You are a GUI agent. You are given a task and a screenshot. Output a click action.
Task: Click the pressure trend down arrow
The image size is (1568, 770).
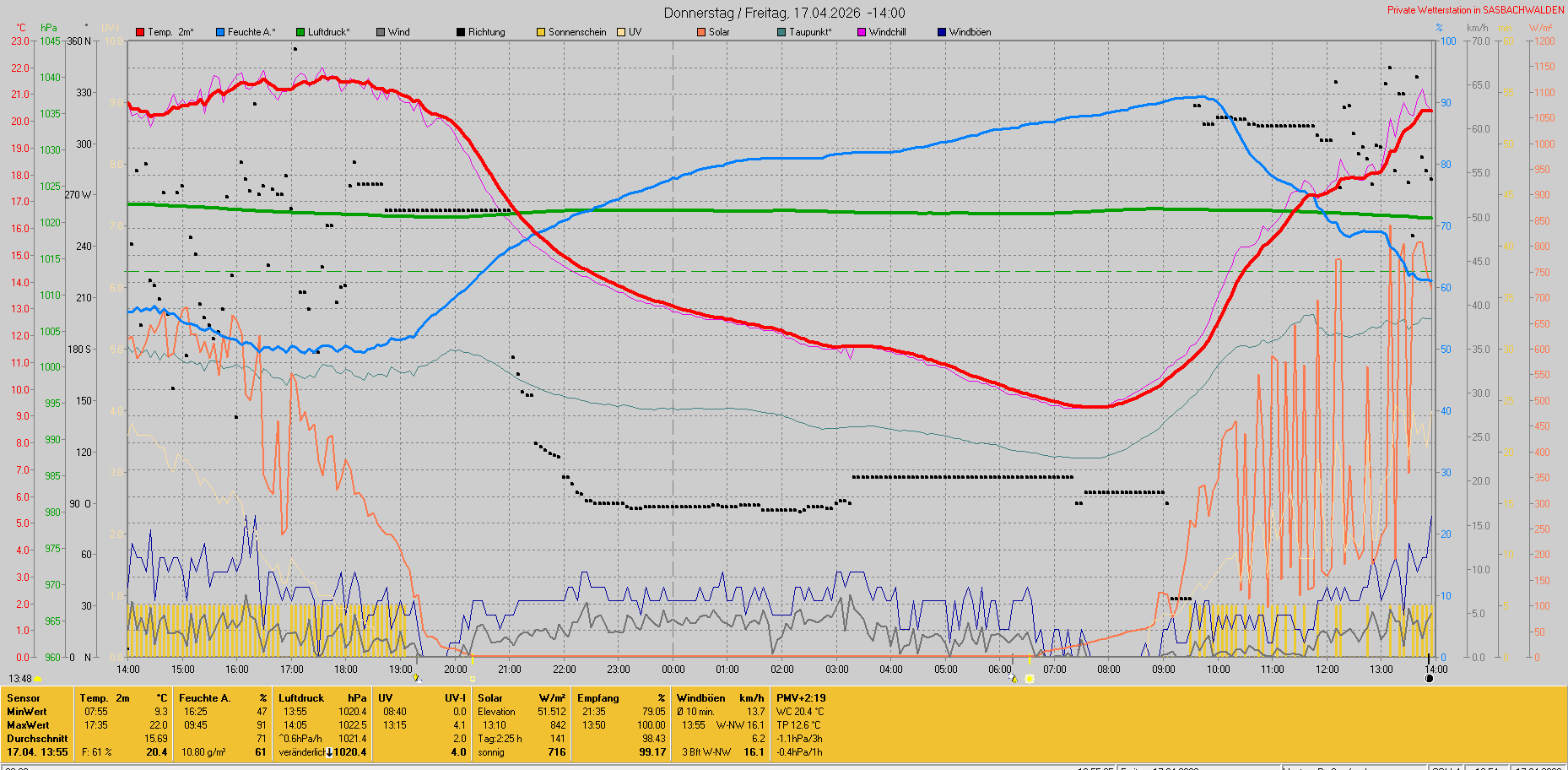point(329,752)
